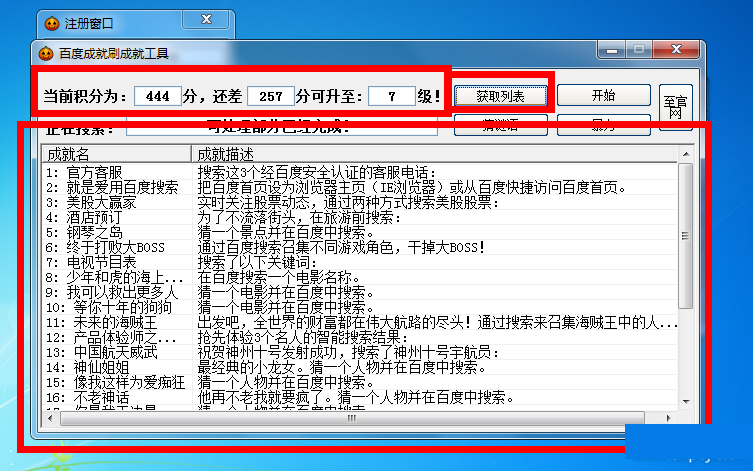
Task: Select row 13: 中国航天威武
Action: tap(359, 352)
